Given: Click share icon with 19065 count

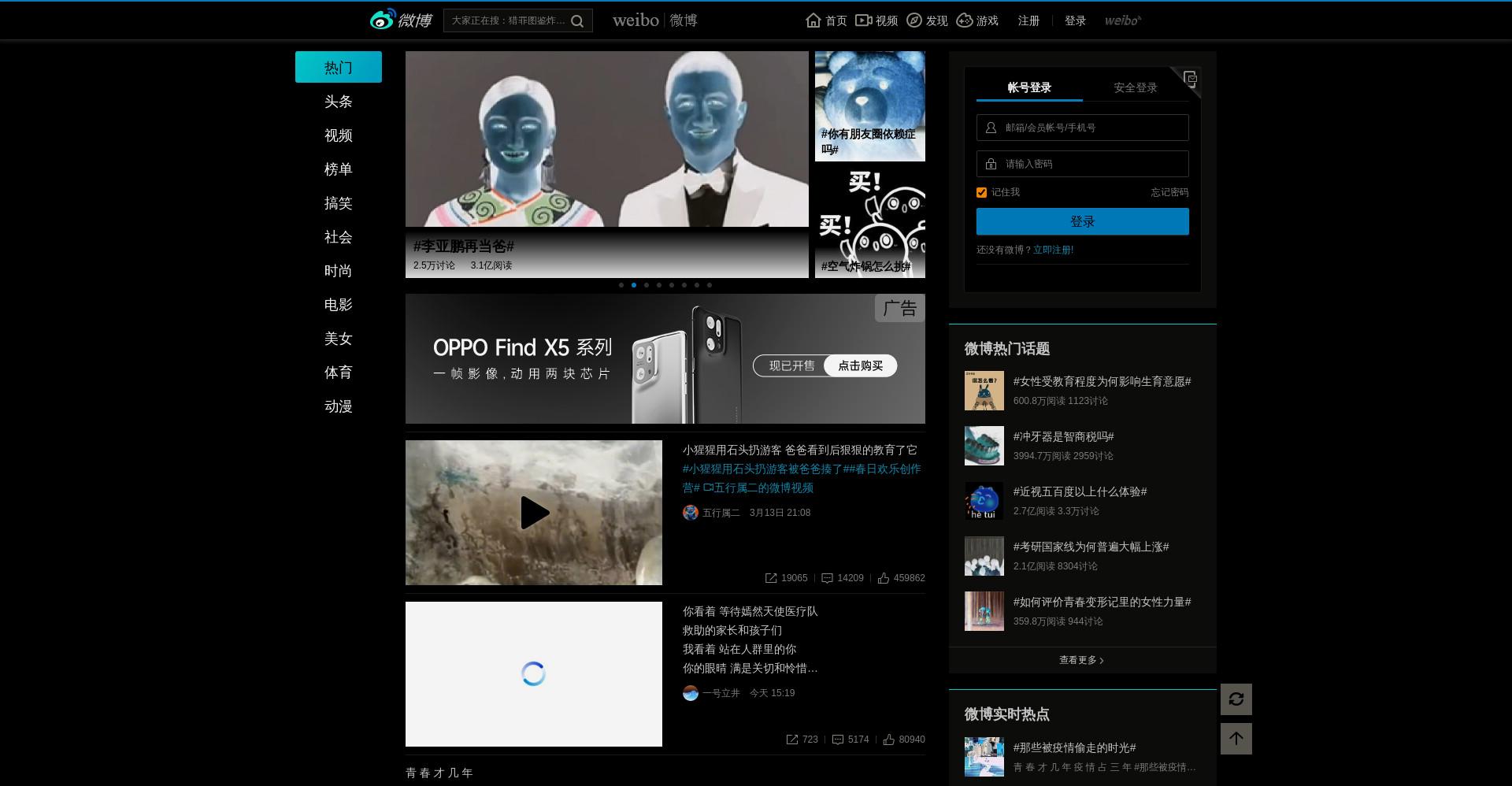Looking at the screenshot, I should click(771, 578).
